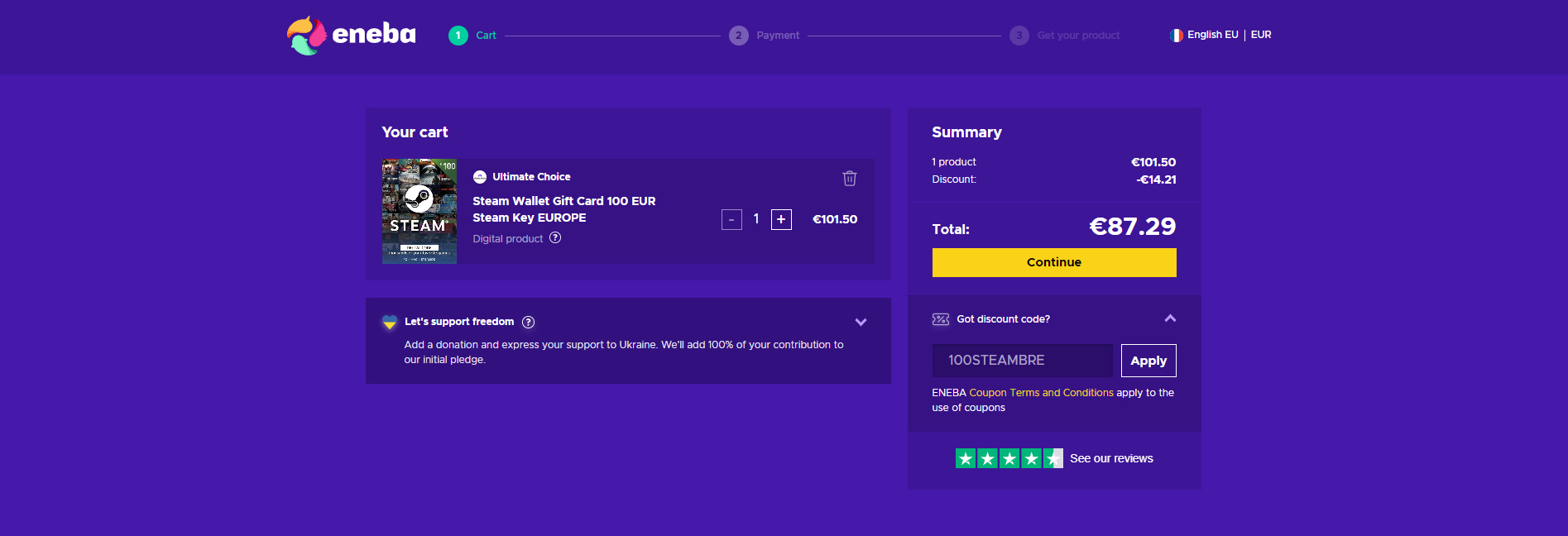Click the help icon beside Let's support freedom
Image resolution: width=1568 pixels, height=536 pixels.
tap(528, 322)
